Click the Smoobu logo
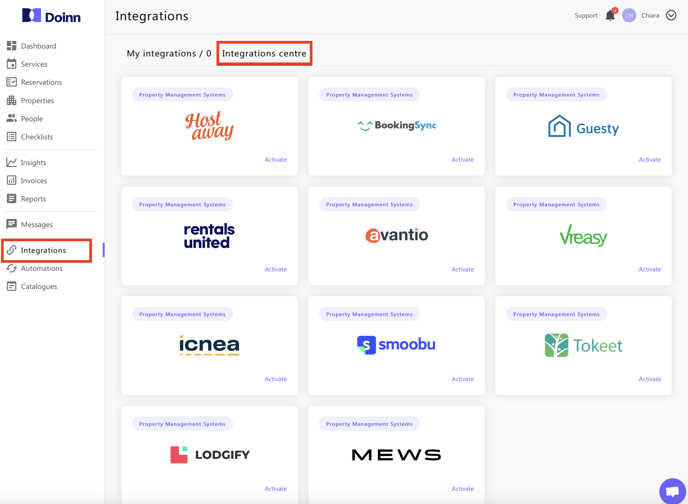This screenshot has height=504, width=688. [x=397, y=345]
